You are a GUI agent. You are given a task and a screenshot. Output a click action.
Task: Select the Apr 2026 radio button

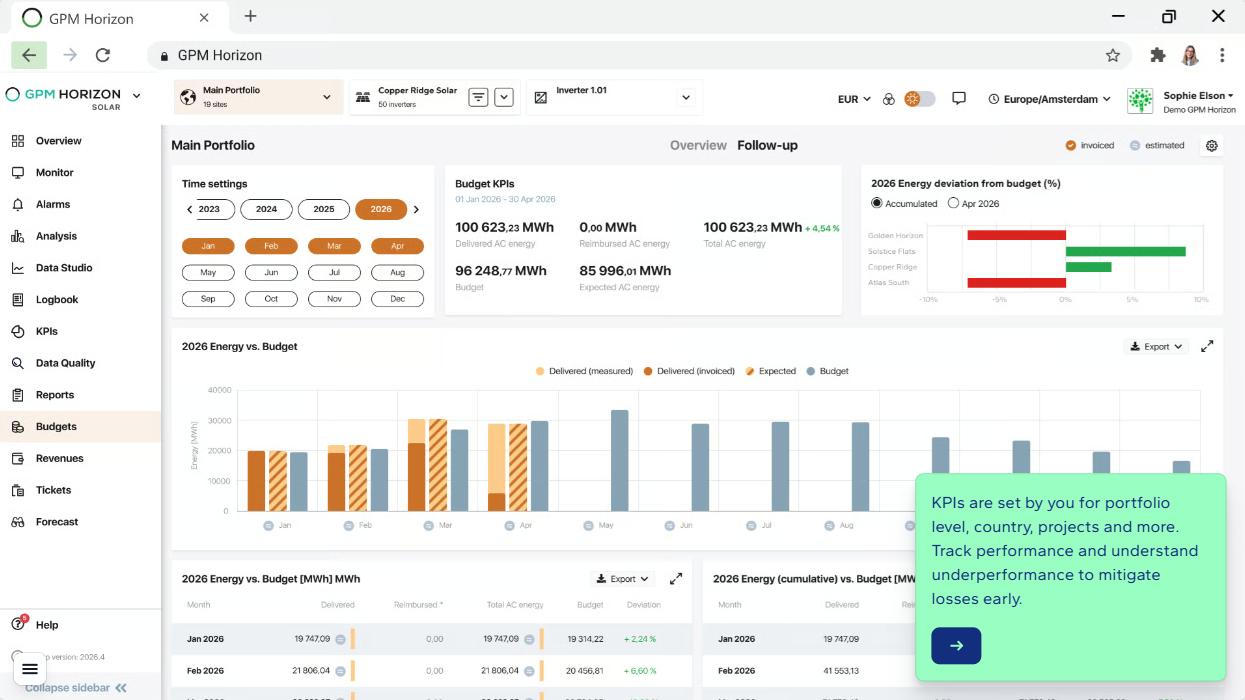point(953,203)
